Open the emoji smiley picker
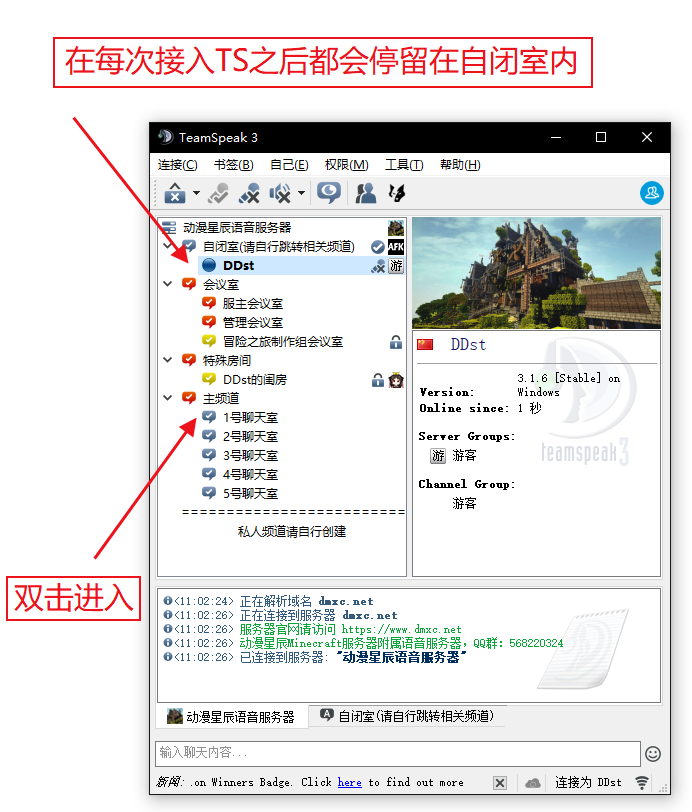The height and width of the screenshot is (812, 692). coord(652,753)
